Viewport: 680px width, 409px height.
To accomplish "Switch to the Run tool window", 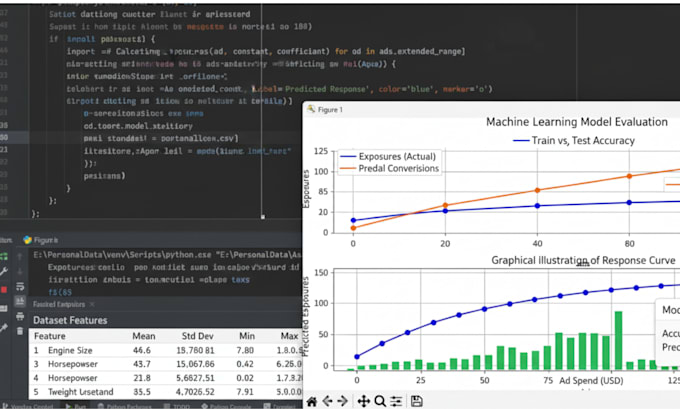I will point(75,406).
